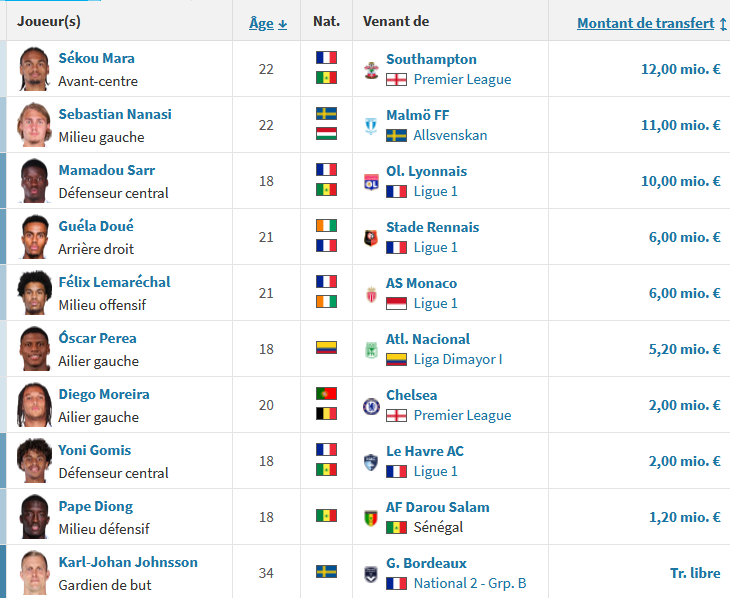Click the Le Havre AC club crest
Screen dimensions: 730x598
click(371, 462)
